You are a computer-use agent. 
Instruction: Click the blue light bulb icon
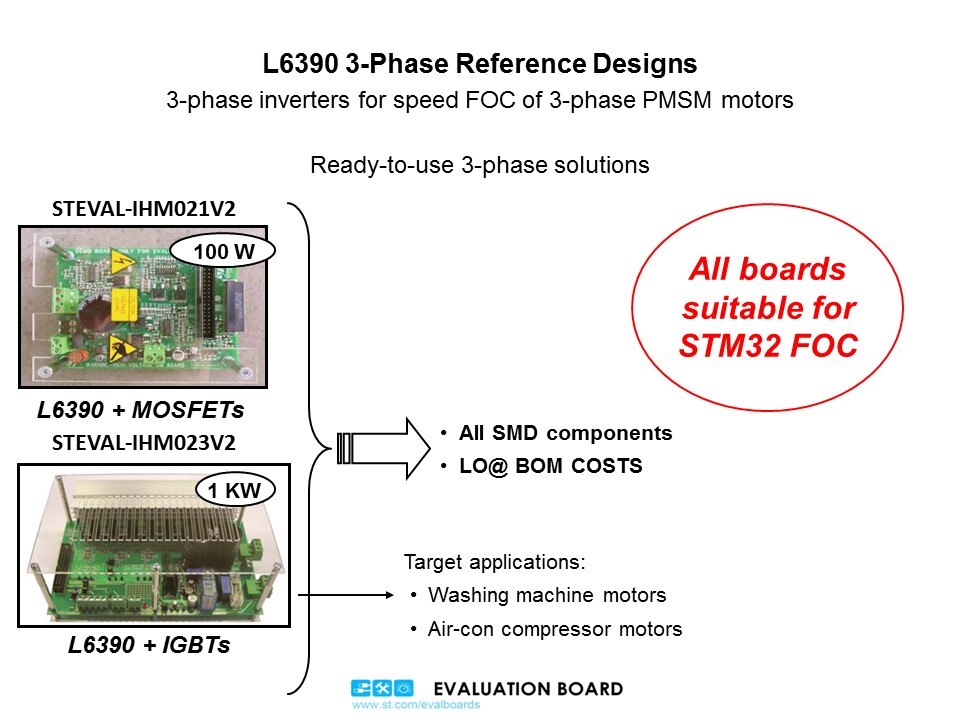(403, 689)
